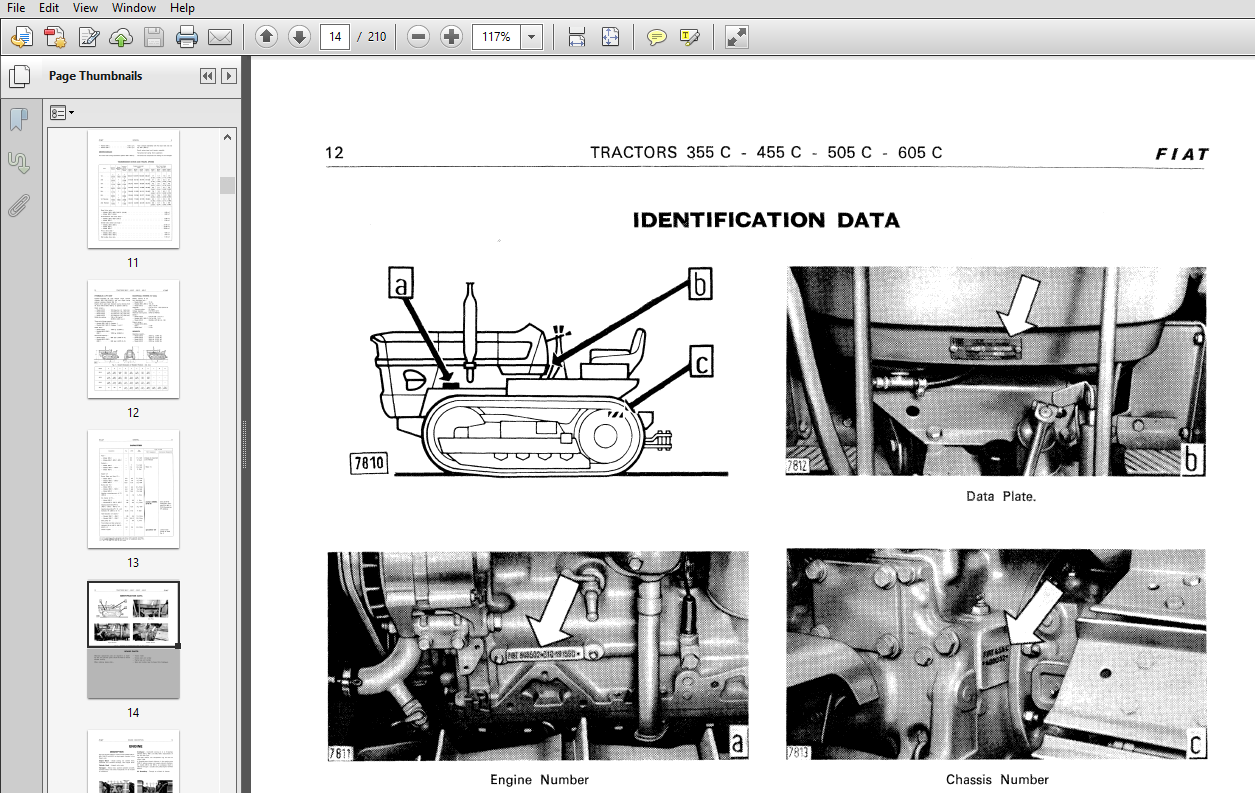Go to the previous page arrow
Viewport: 1255px width, 793px height.
pos(266,37)
